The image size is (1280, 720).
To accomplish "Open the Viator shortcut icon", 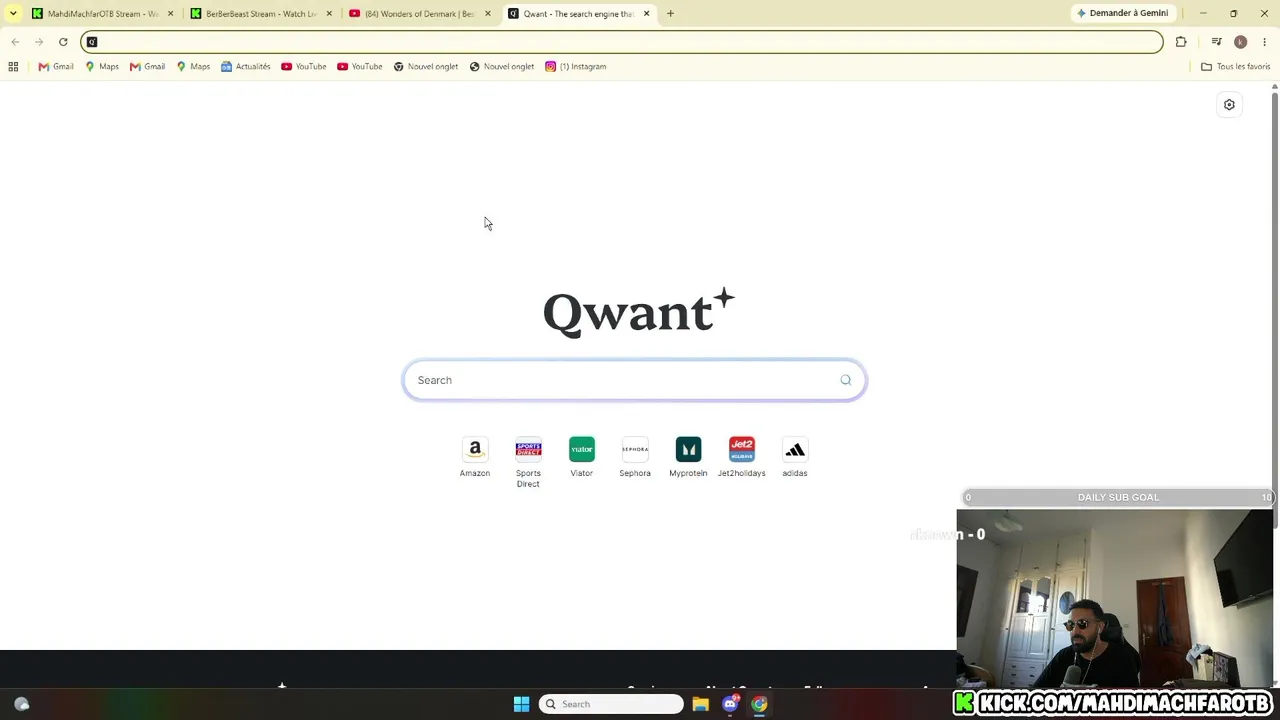I will (582, 449).
